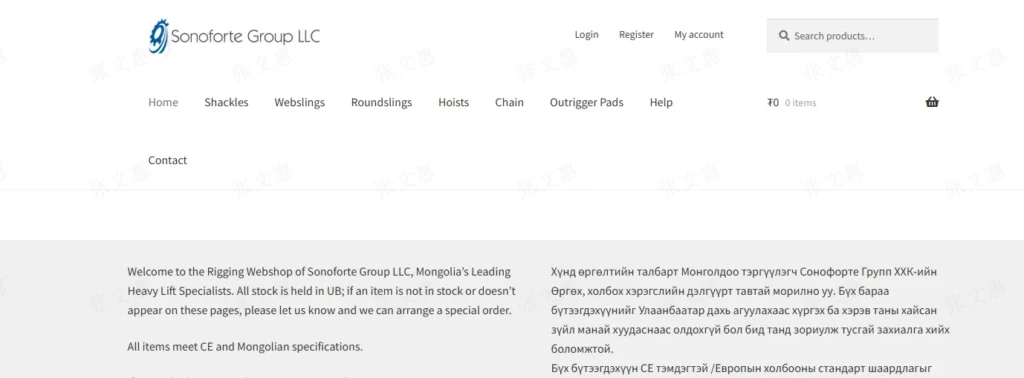View the ₮0 cart total

[x=773, y=102]
